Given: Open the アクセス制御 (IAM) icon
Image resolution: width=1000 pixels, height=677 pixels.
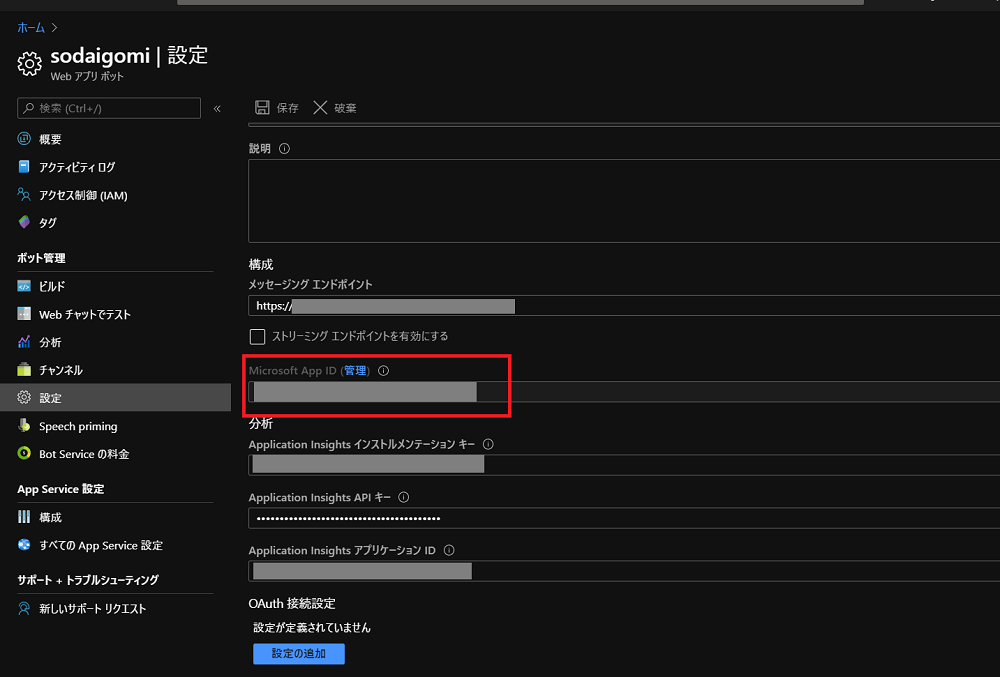Looking at the screenshot, I should [24, 194].
